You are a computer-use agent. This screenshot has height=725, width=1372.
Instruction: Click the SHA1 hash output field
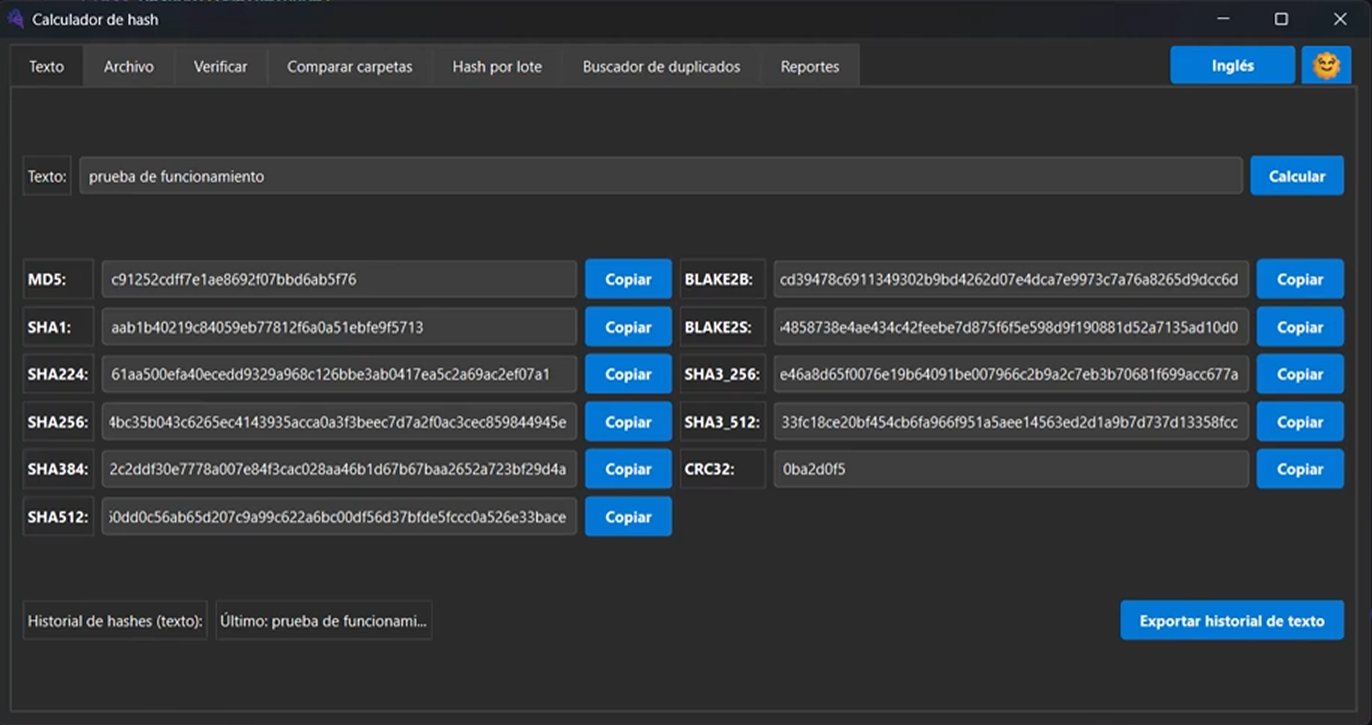(x=339, y=327)
